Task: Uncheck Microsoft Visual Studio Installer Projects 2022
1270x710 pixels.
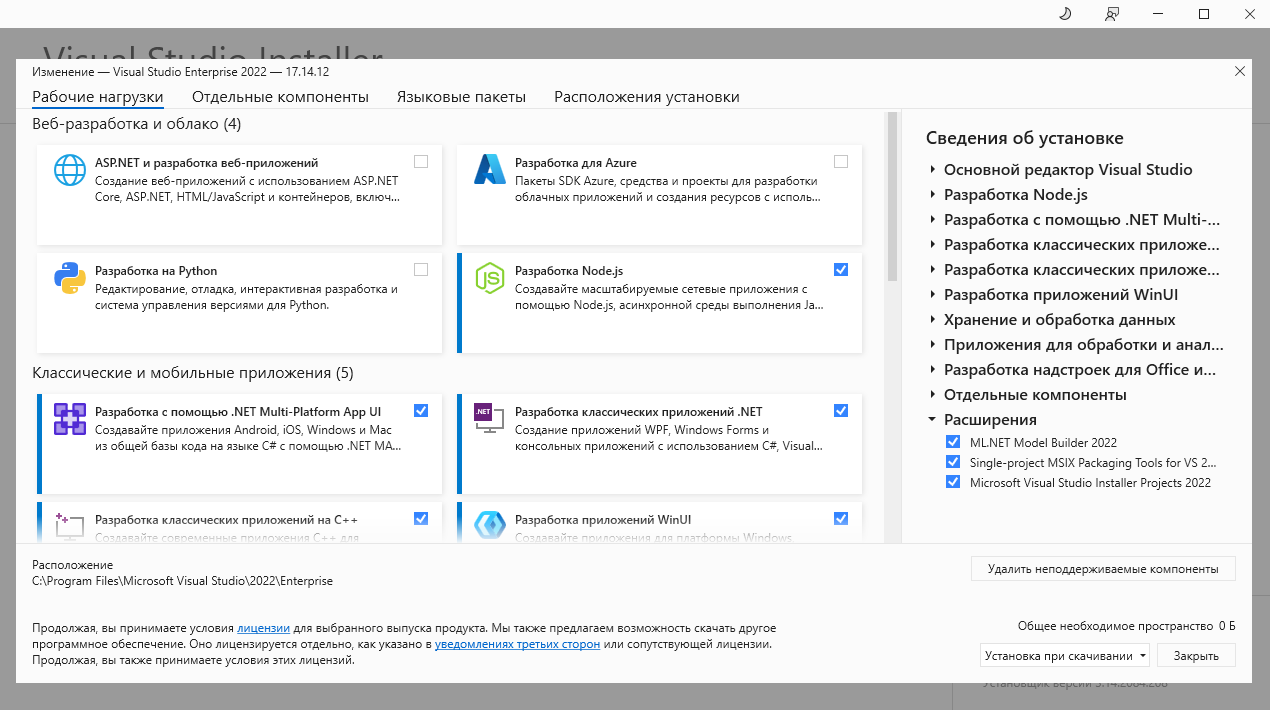Action: coord(953,482)
